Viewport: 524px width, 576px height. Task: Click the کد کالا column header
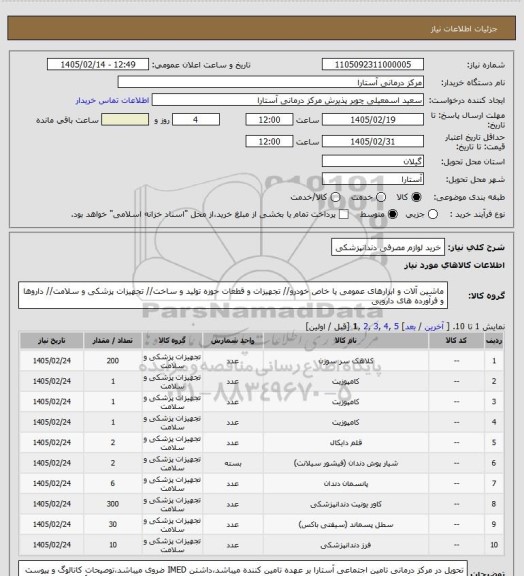click(x=456, y=341)
